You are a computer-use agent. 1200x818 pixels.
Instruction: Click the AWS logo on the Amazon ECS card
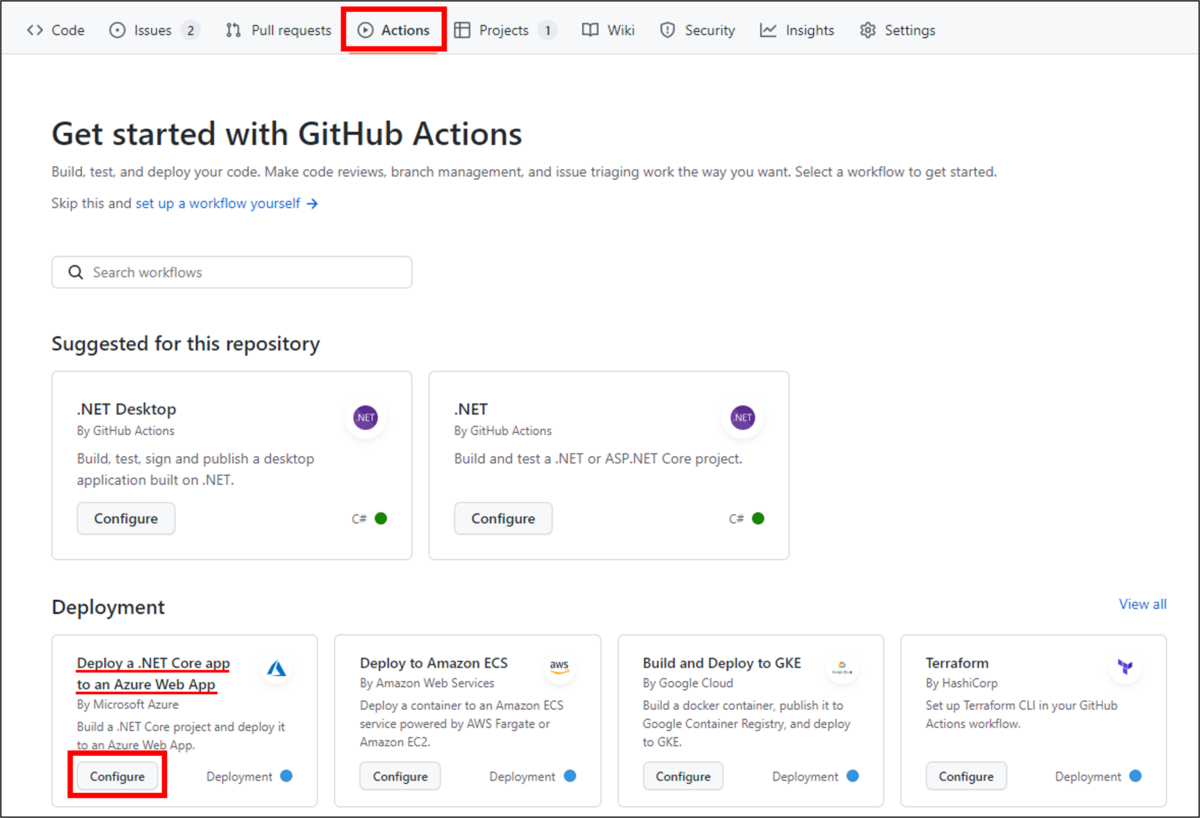(559, 666)
